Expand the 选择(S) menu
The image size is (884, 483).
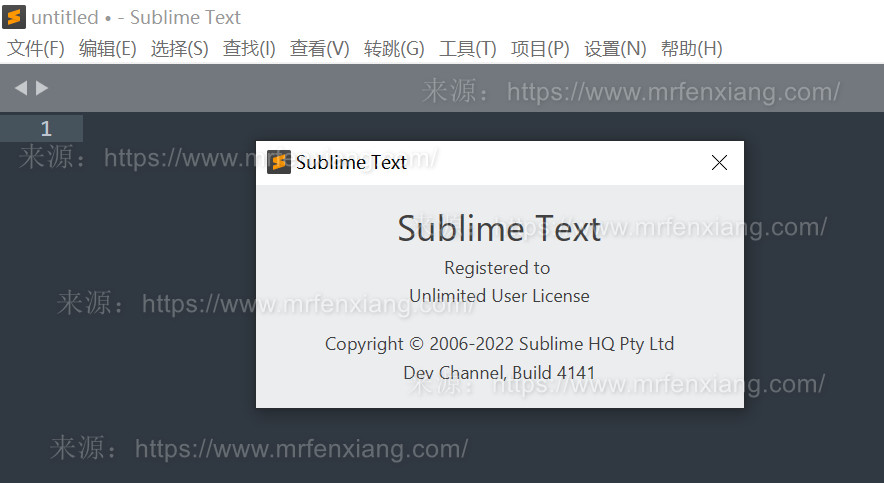pyautogui.click(x=179, y=48)
